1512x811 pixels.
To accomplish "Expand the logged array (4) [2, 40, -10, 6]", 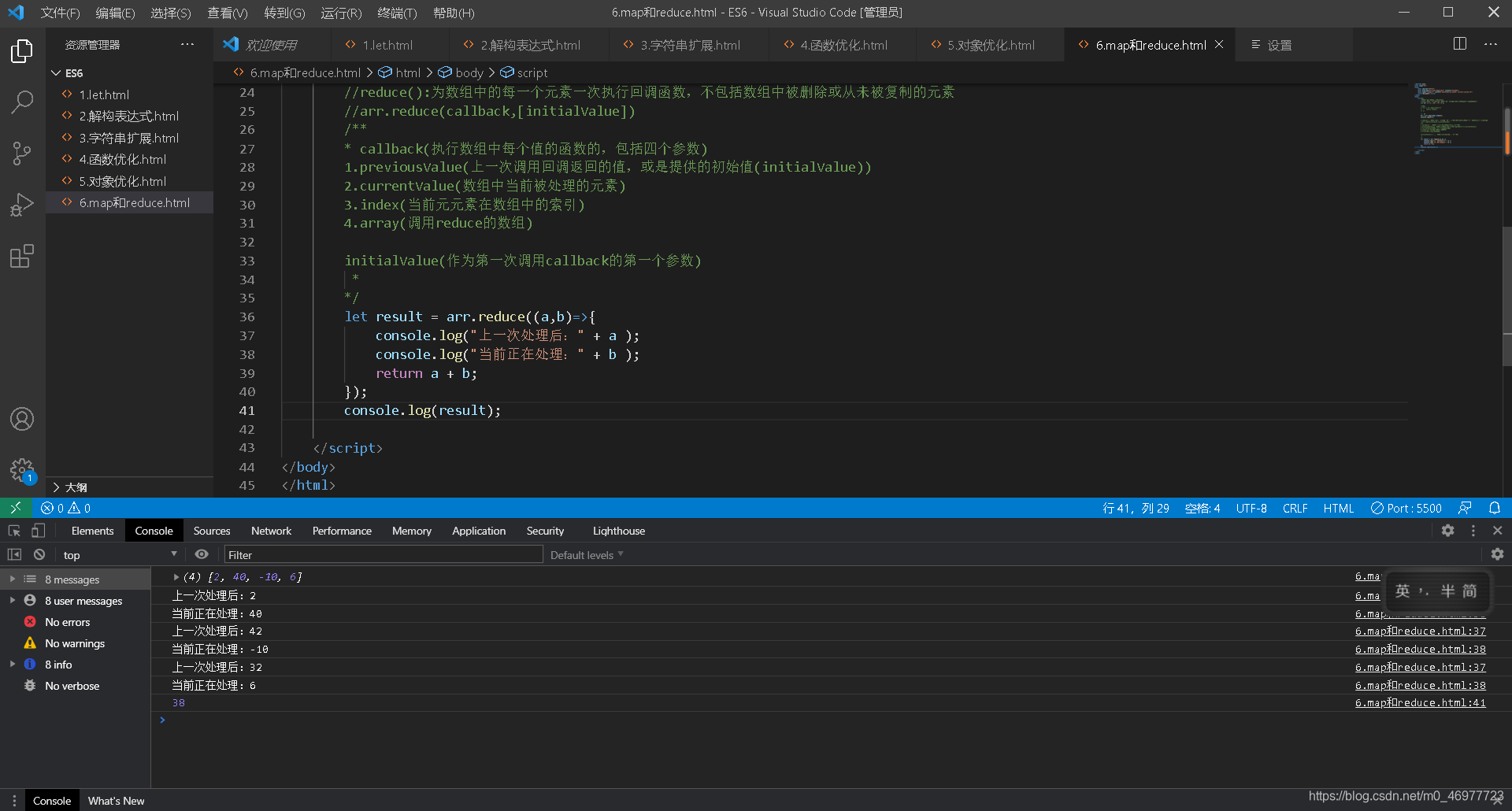I will tap(176, 577).
